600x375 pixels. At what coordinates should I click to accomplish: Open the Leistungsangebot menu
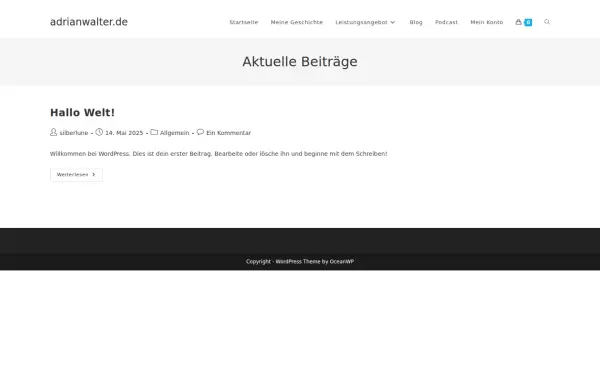(x=362, y=22)
